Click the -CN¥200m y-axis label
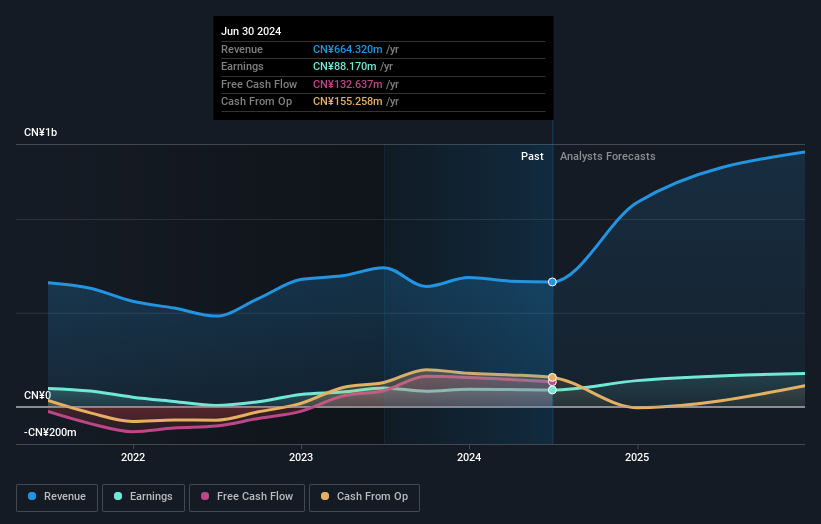Screen dimensions: 821x524 (50, 432)
